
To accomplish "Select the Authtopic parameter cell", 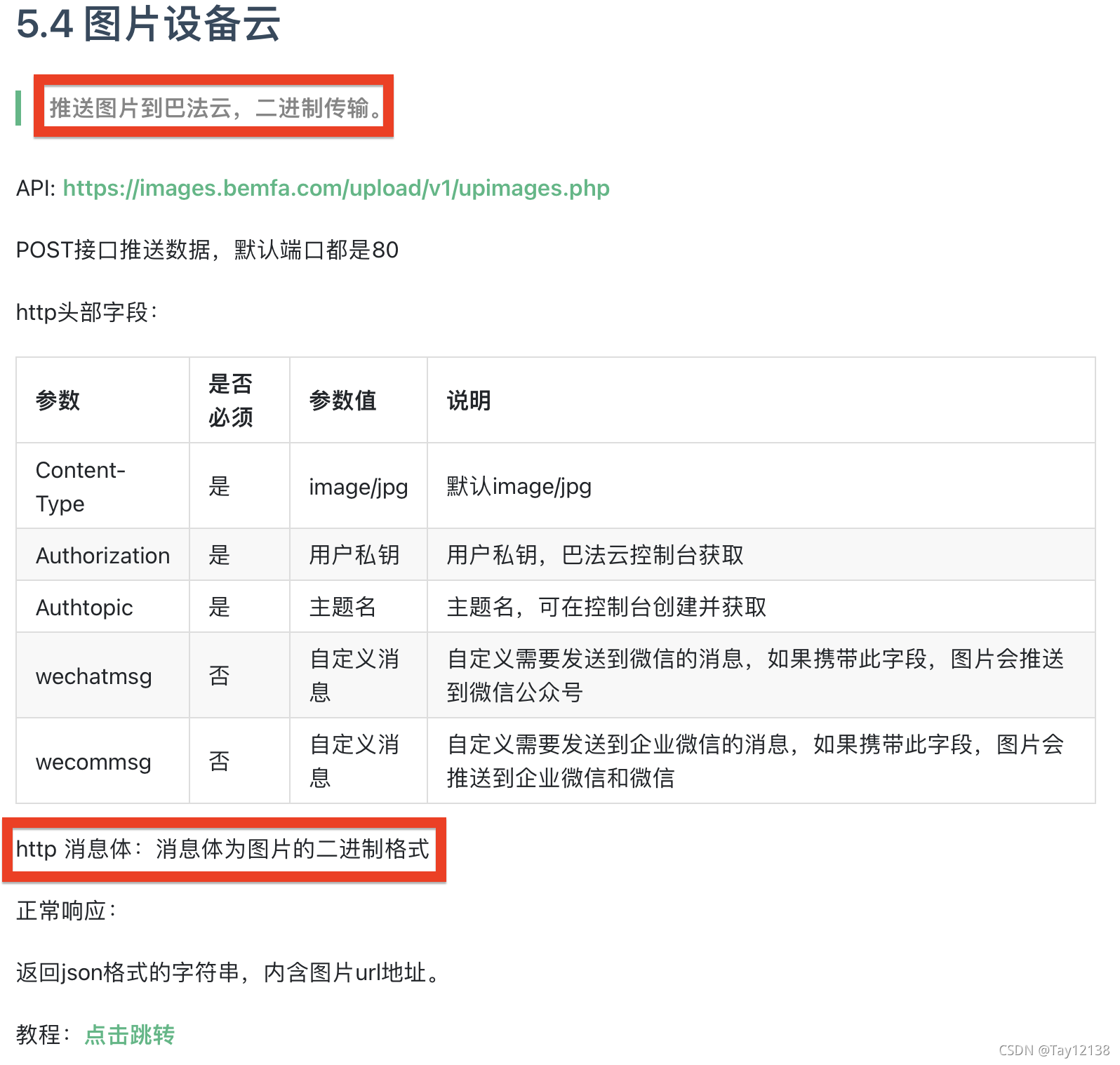I will [x=103, y=607].
